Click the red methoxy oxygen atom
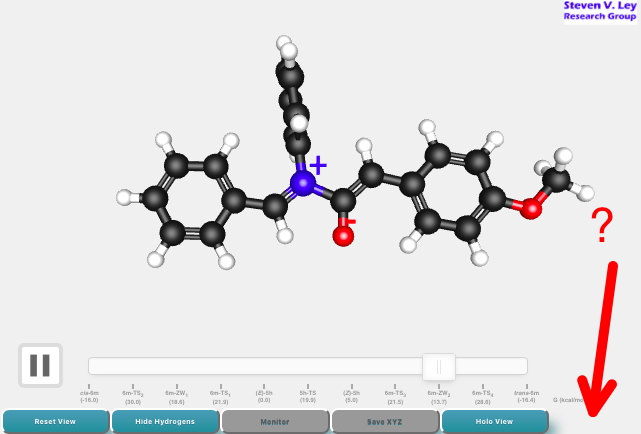The width and height of the screenshot is (641, 434). (530, 209)
